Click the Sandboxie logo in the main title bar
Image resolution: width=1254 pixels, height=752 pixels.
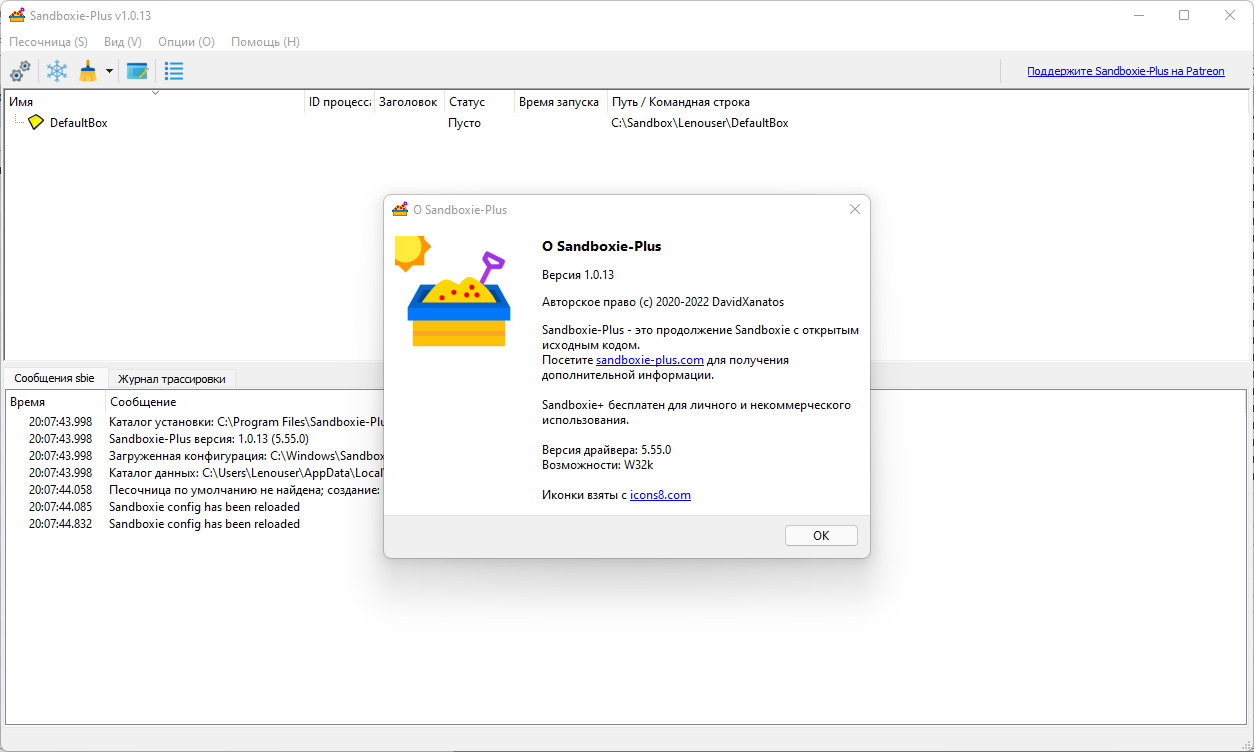tap(16, 15)
